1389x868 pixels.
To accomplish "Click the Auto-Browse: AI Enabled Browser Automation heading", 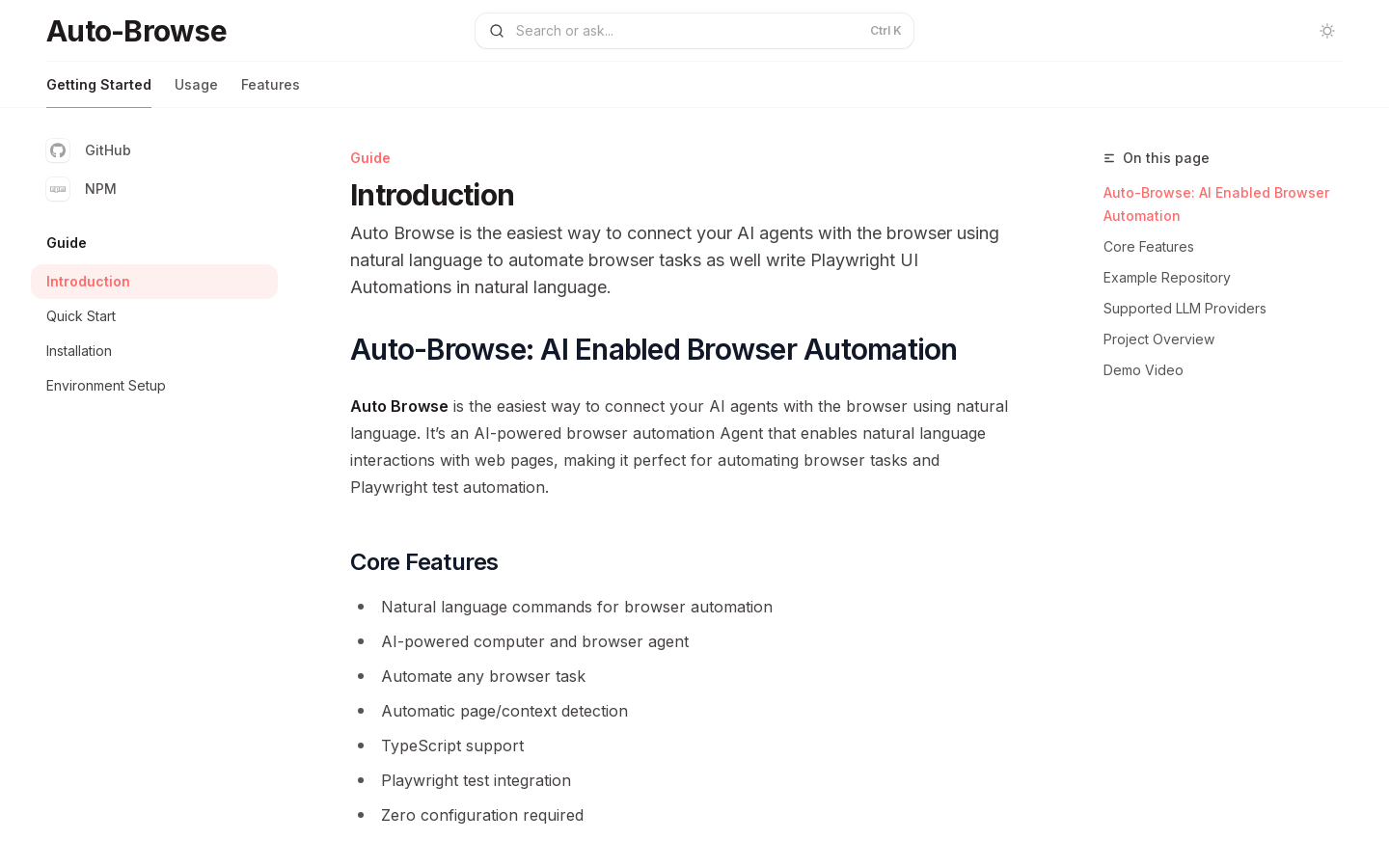I will click(x=653, y=349).
